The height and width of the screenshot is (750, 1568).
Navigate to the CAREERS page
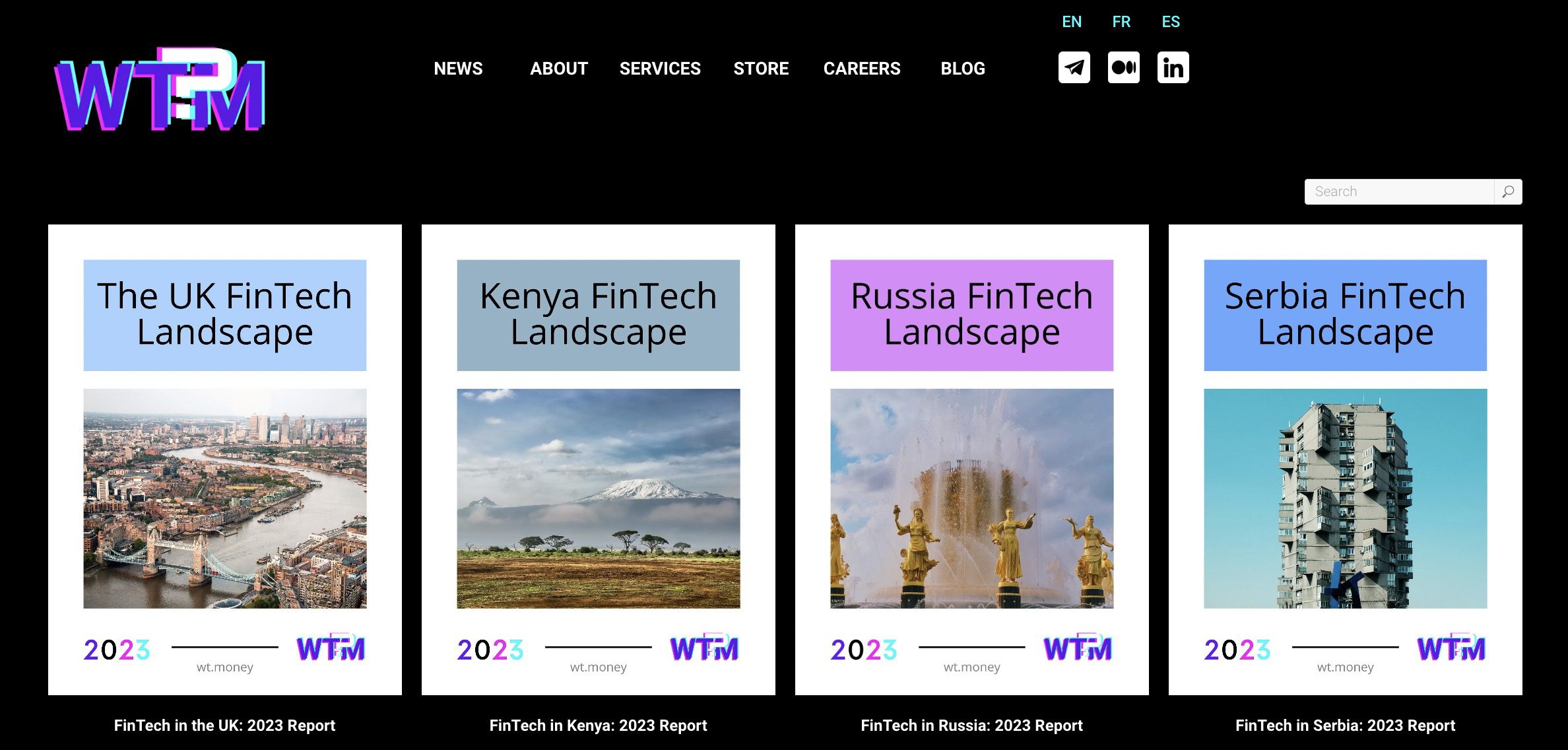point(862,69)
